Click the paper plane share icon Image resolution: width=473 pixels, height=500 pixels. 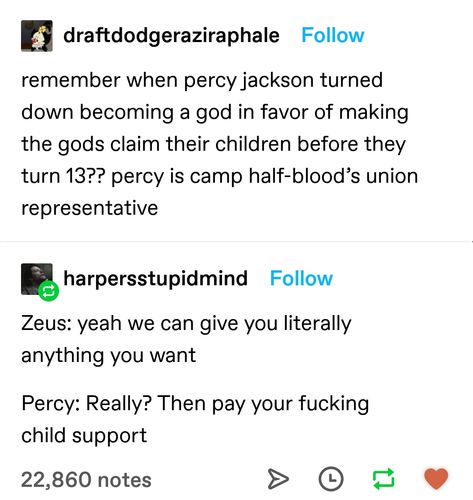[278, 479]
